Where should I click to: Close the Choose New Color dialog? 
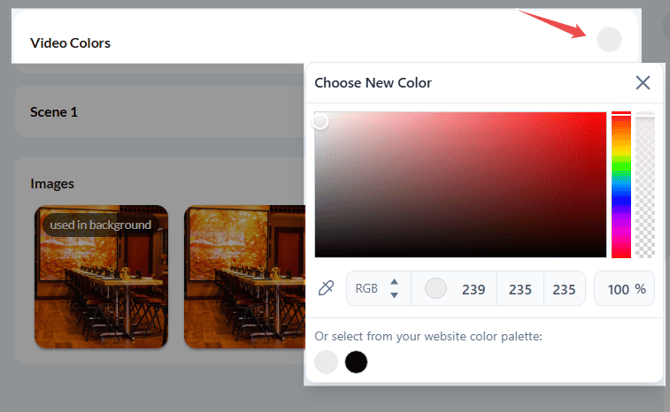tap(643, 82)
